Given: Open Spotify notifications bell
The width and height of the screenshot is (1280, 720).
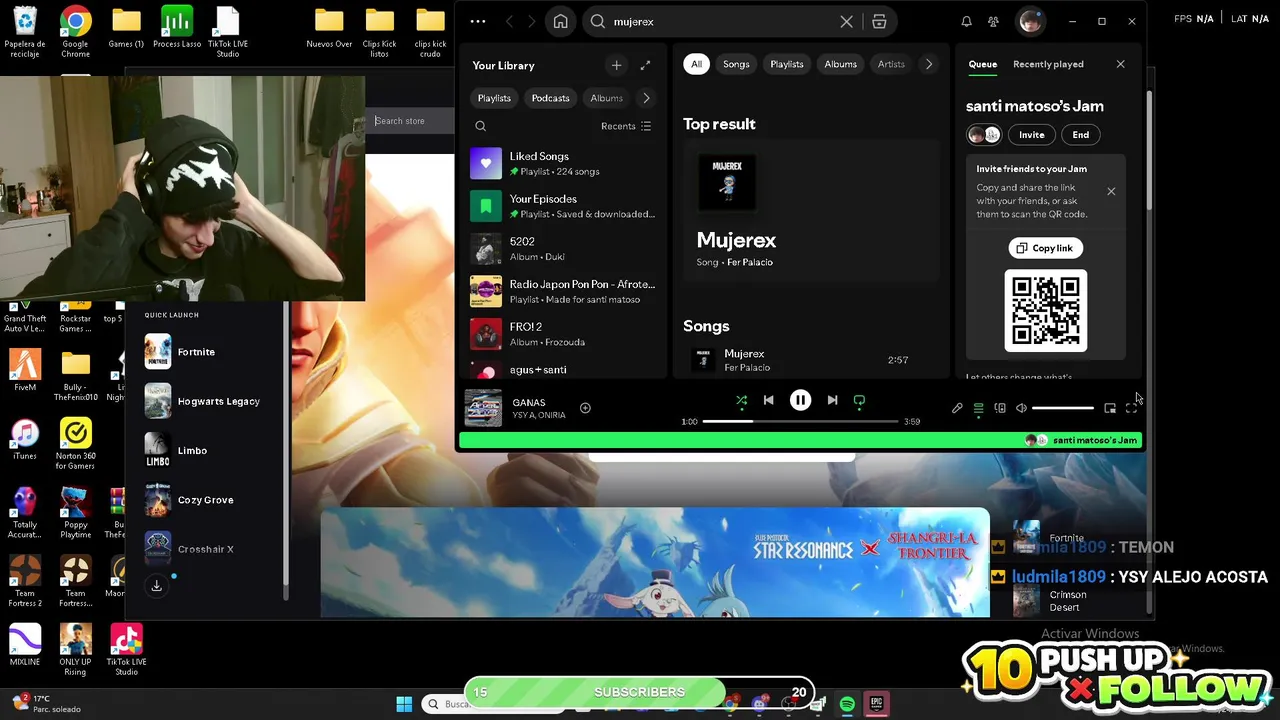Looking at the screenshot, I should click(x=966, y=21).
